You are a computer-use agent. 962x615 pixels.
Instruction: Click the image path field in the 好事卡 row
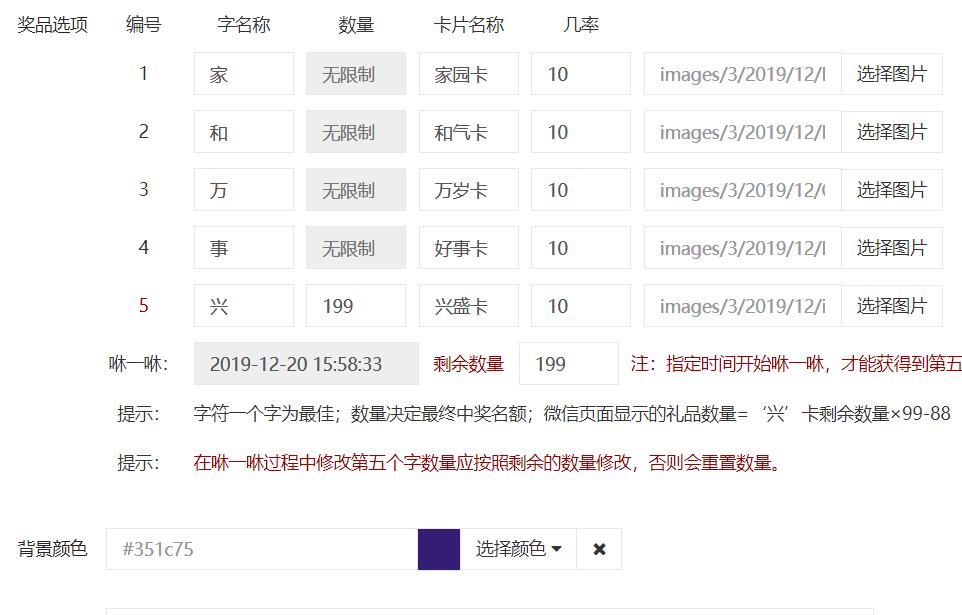[x=742, y=248]
